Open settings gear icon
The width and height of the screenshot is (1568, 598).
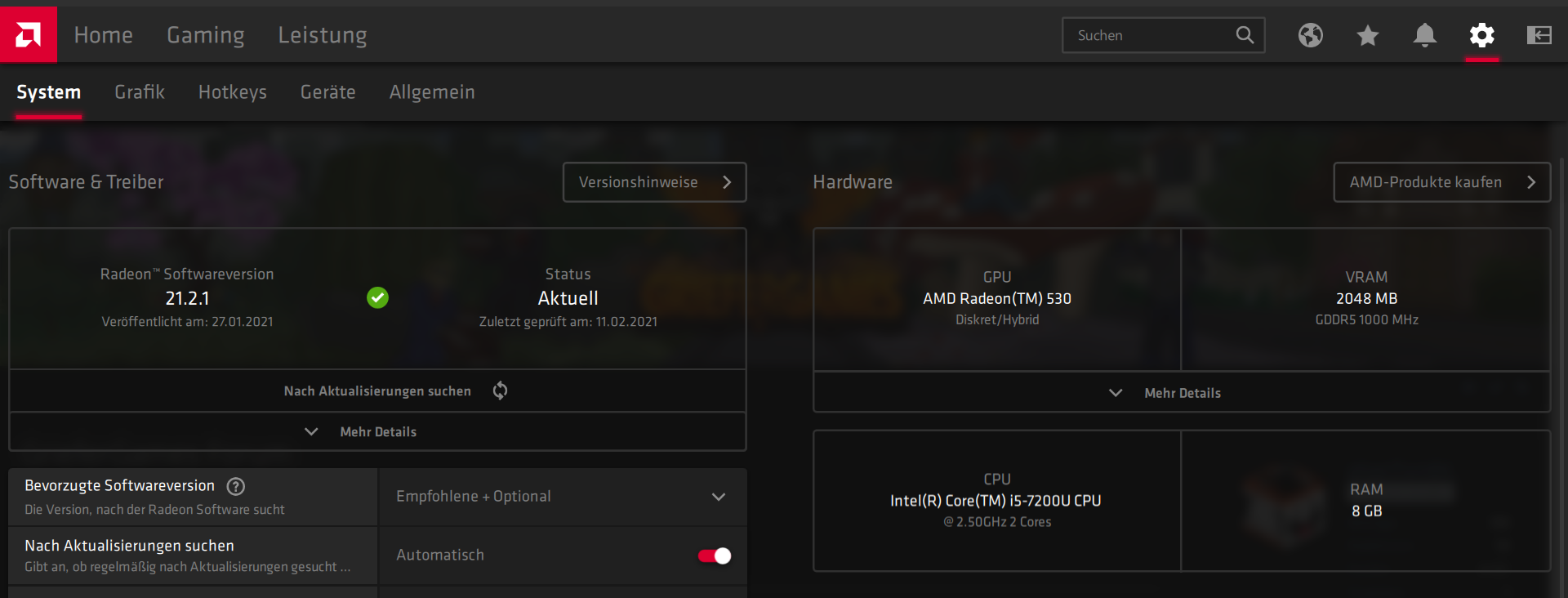click(1482, 35)
